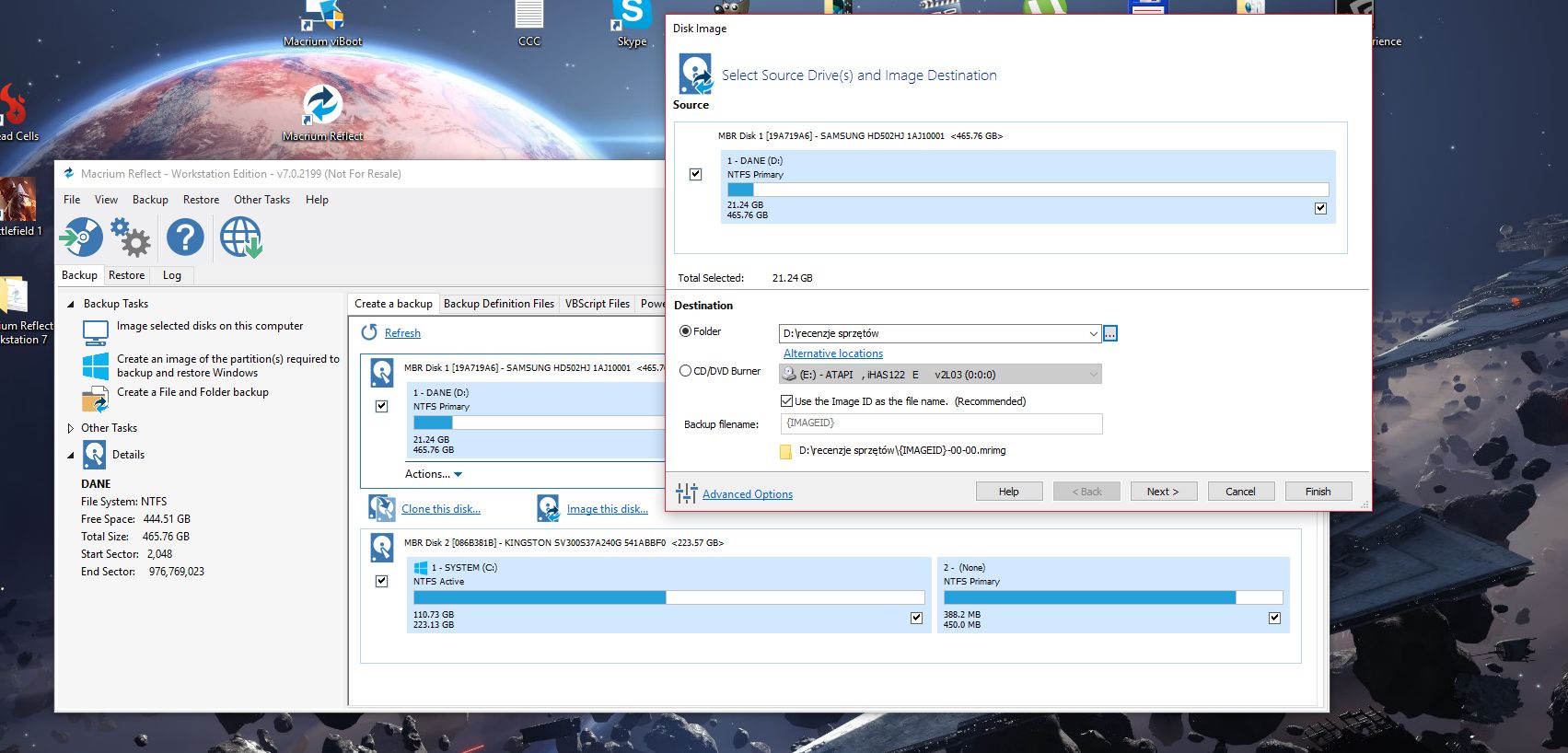
Task: Open the View menu
Action: point(106,200)
